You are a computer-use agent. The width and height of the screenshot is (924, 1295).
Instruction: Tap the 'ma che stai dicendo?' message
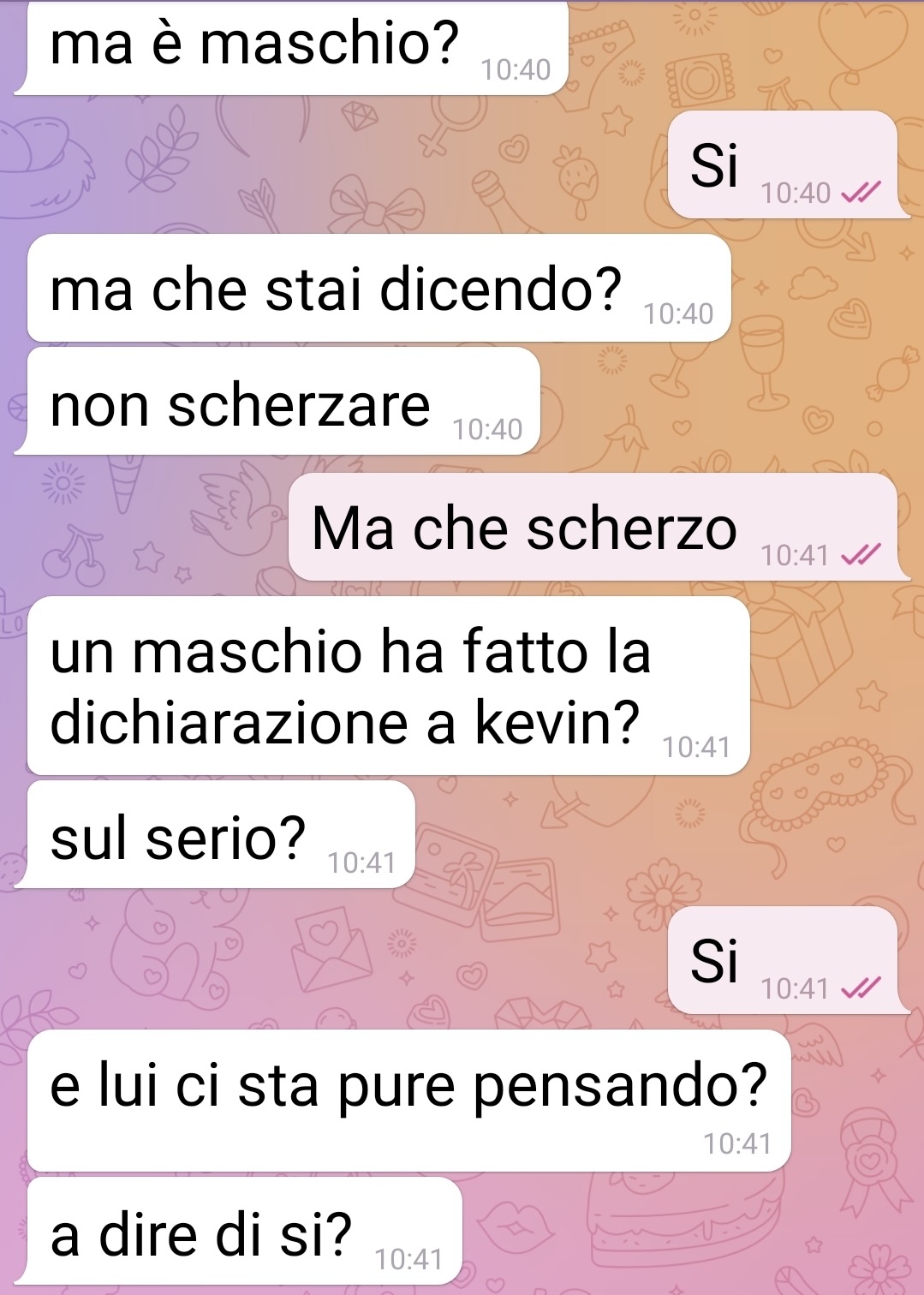point(379,288)
